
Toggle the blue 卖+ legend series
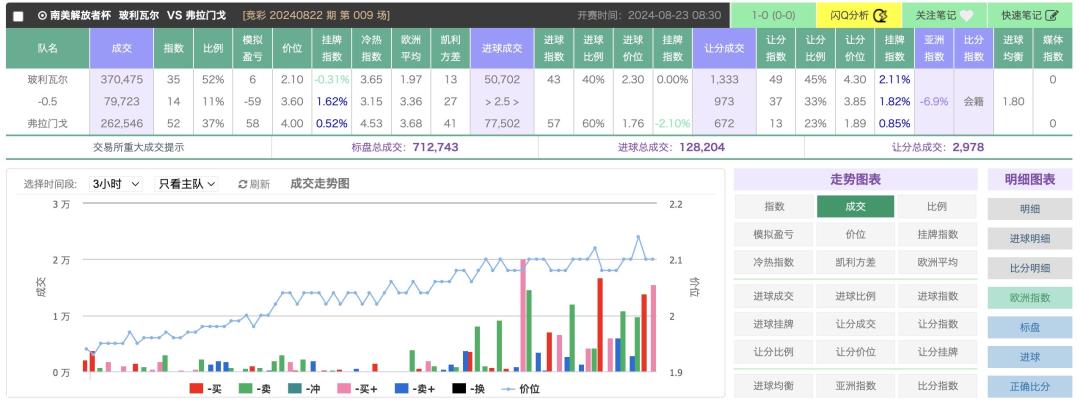pyautogui.click(x=415, y=389)
